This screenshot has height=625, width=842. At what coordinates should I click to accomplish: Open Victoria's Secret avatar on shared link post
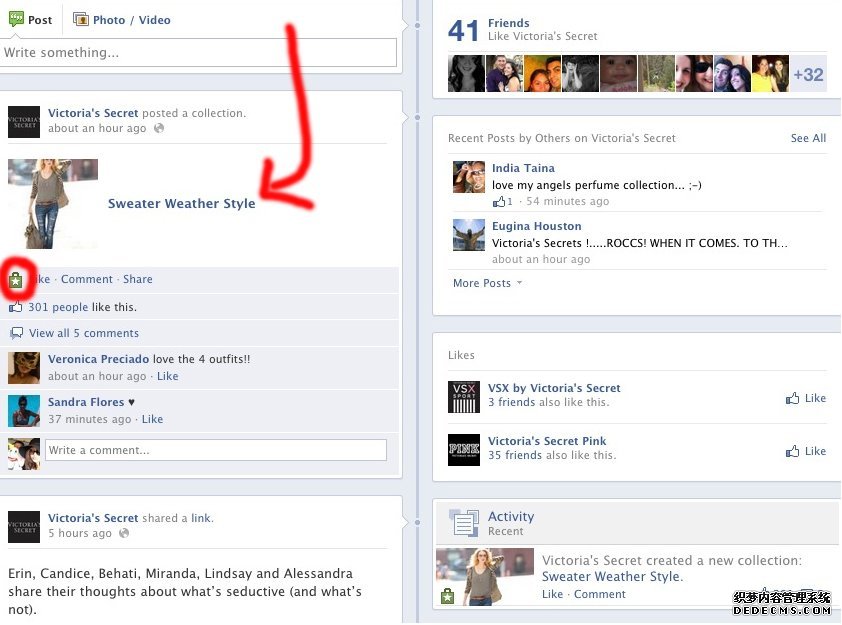(x=24, y=527)
